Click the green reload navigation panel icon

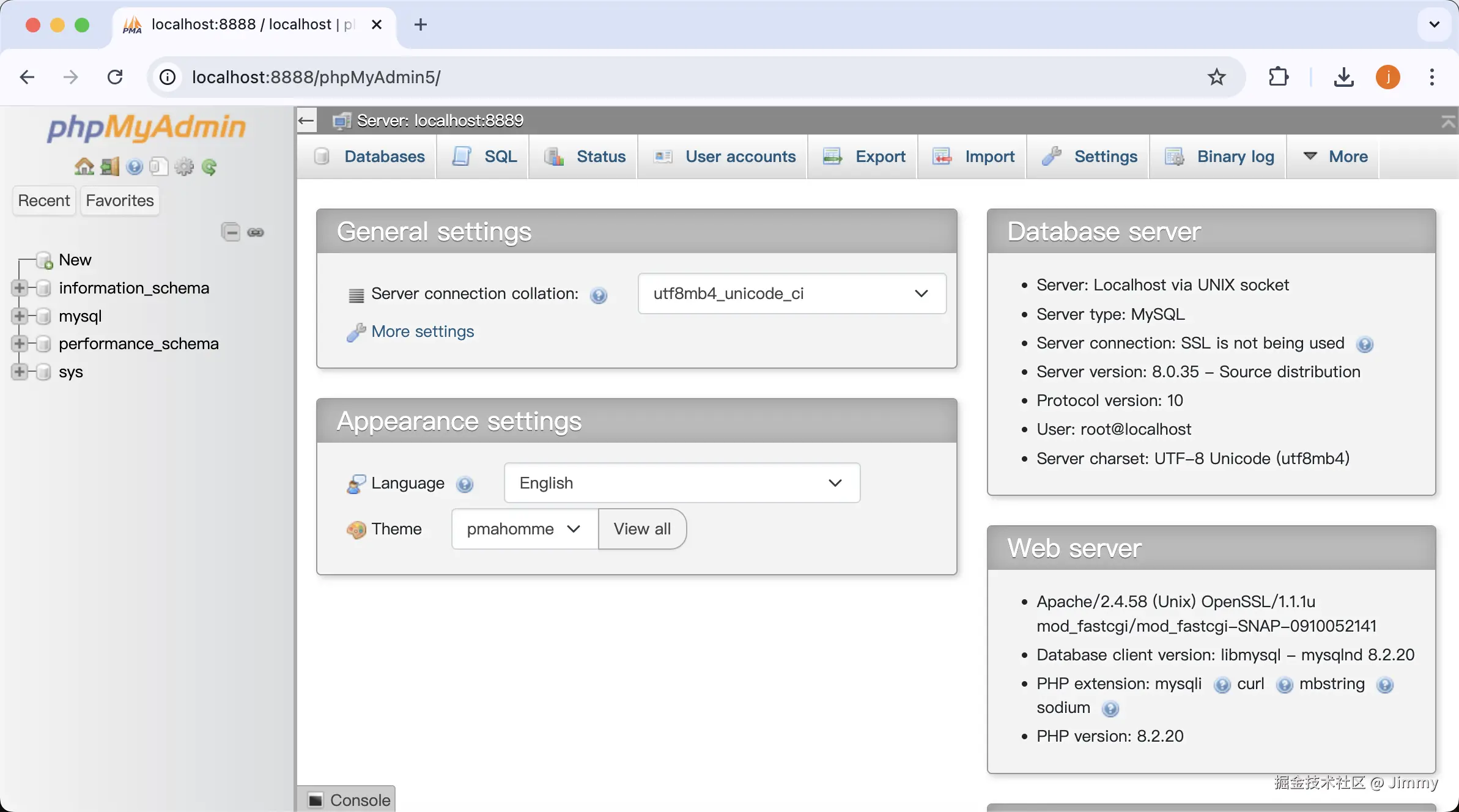pyautogui.click(x=209, y=166)
